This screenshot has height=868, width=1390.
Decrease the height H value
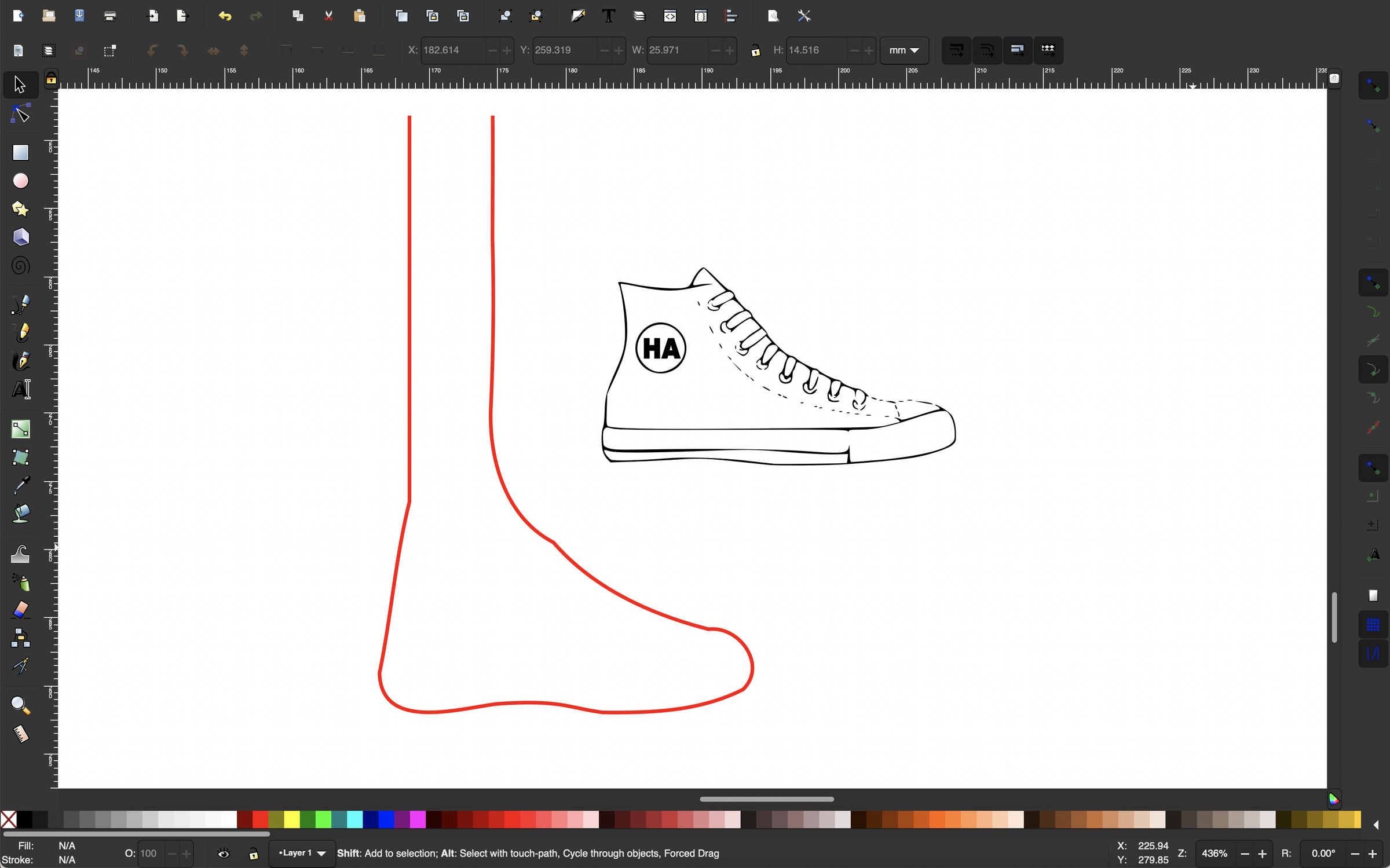click(x=854, y=51)
